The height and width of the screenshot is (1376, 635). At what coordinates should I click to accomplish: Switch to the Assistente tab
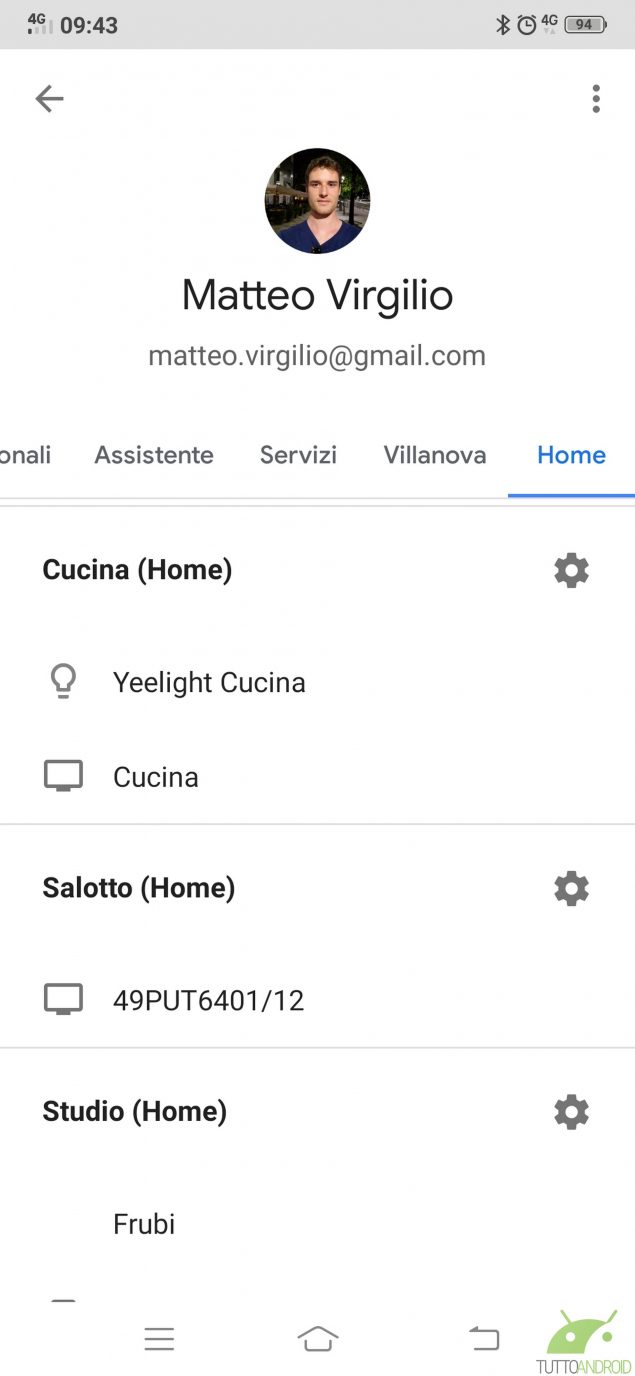click(154, 455)
